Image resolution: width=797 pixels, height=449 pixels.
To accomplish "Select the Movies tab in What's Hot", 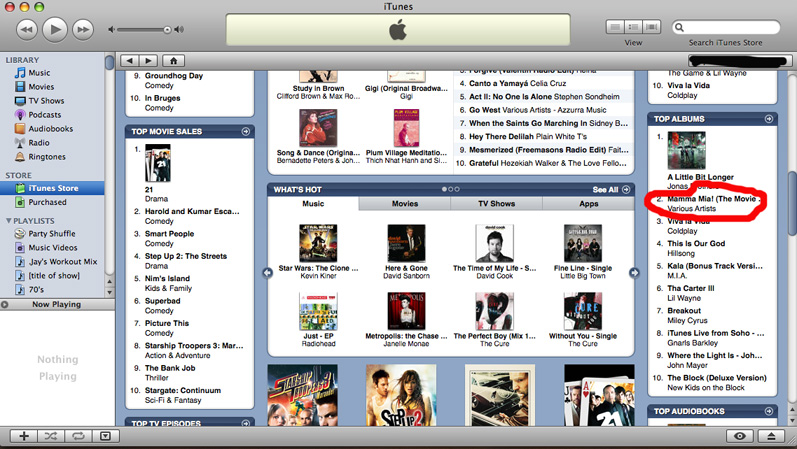I will [405, 204].
